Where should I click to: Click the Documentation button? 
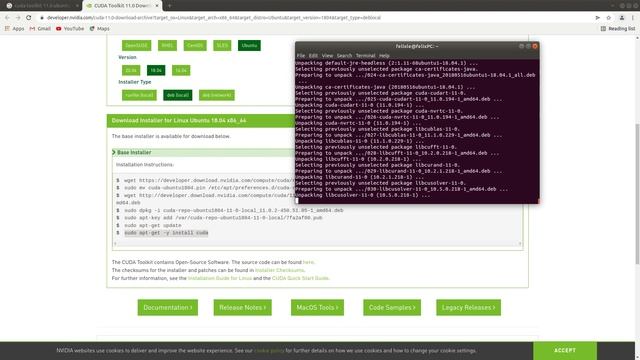[x=168, y=307]
